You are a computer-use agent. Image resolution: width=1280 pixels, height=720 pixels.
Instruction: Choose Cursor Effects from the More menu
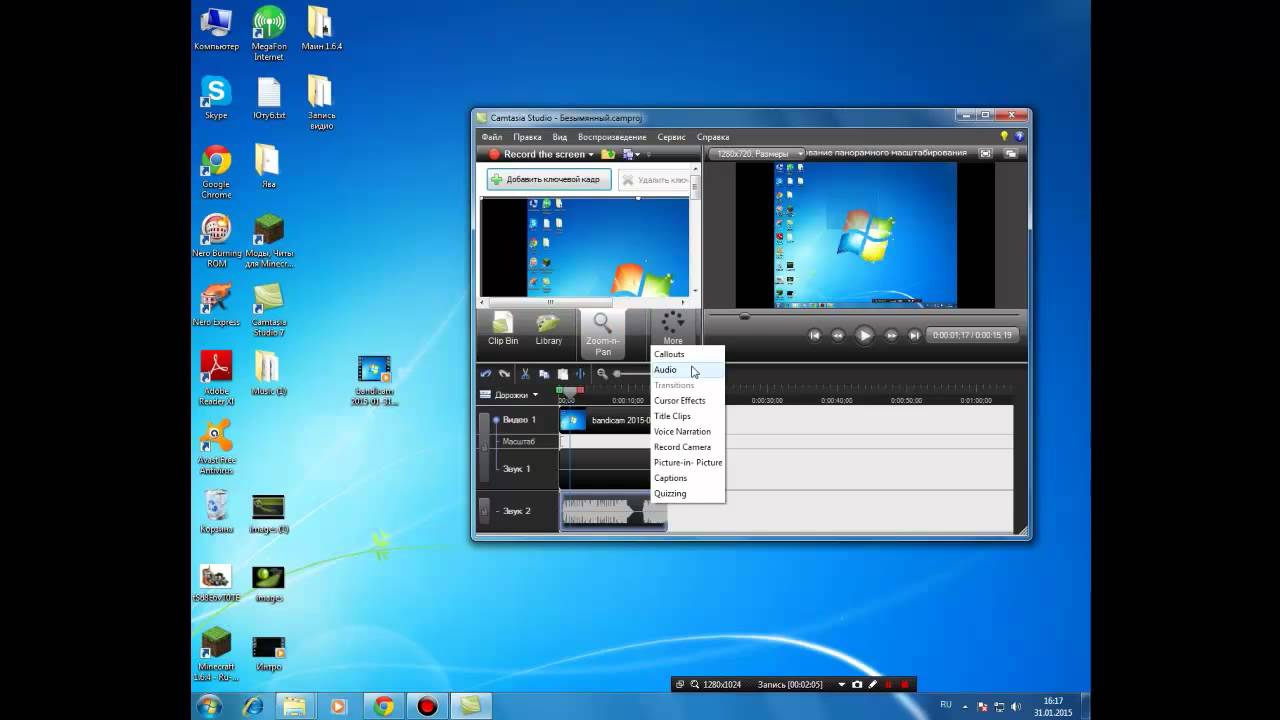pyautogui.click(x=687, y=401)
